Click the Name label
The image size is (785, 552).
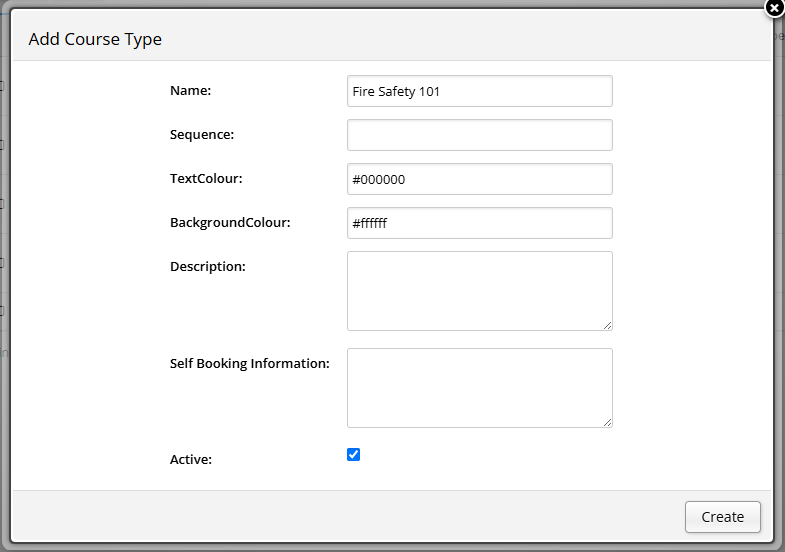tap(190, 91)
